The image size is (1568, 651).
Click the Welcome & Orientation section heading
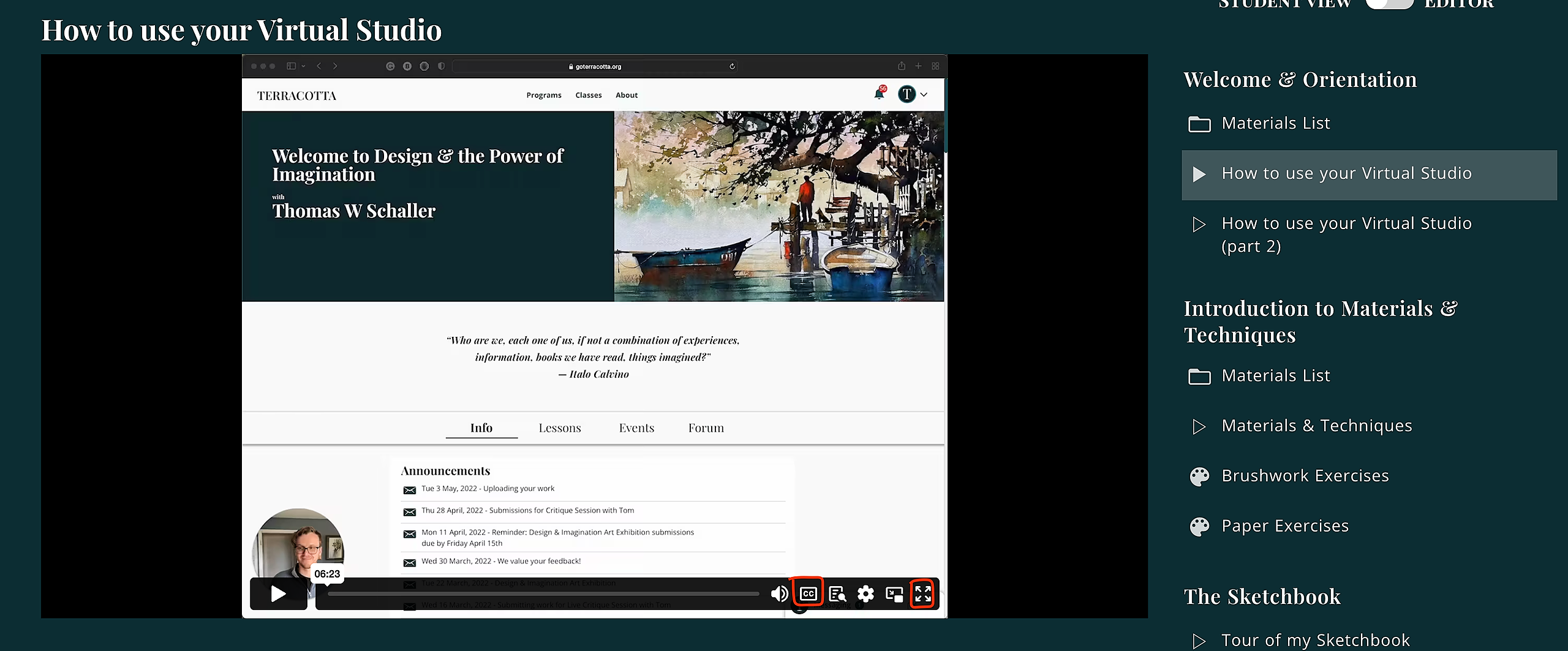click(1300, 80)
